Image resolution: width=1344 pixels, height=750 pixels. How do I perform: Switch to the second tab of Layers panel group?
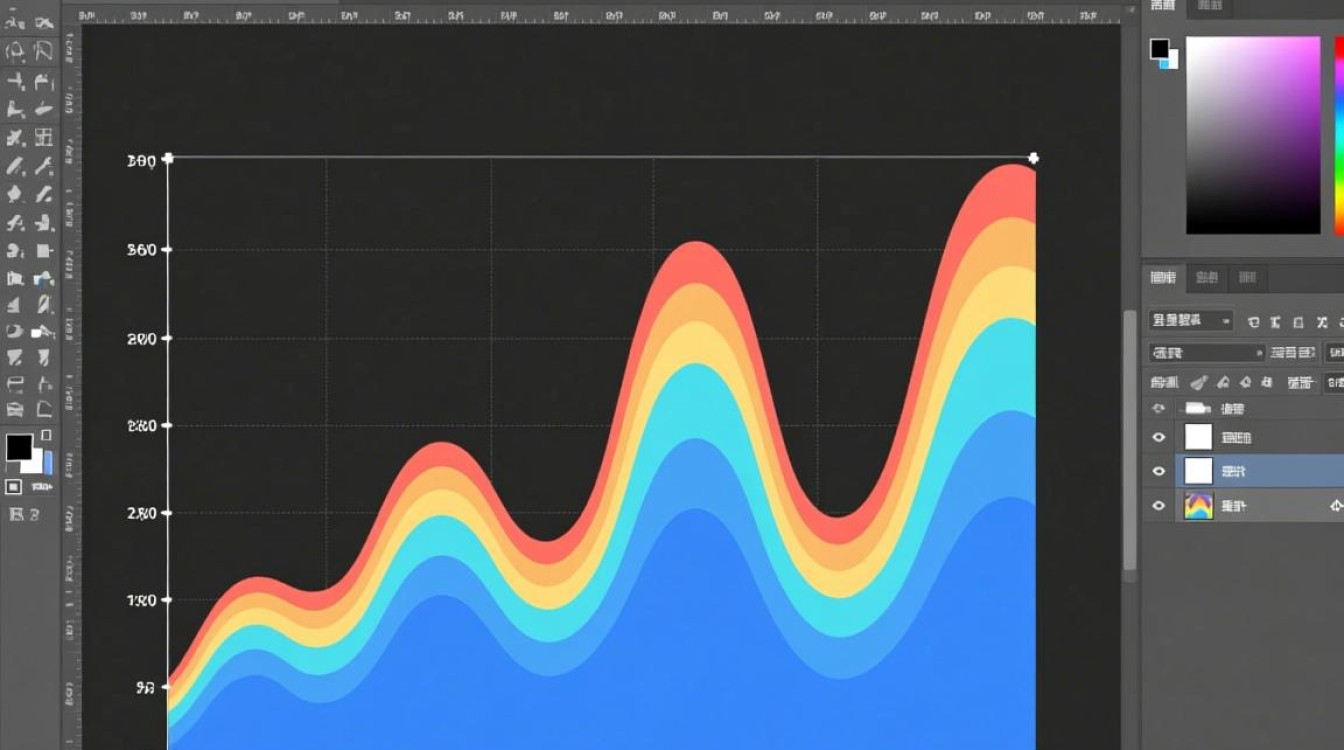pos(1207,277)
